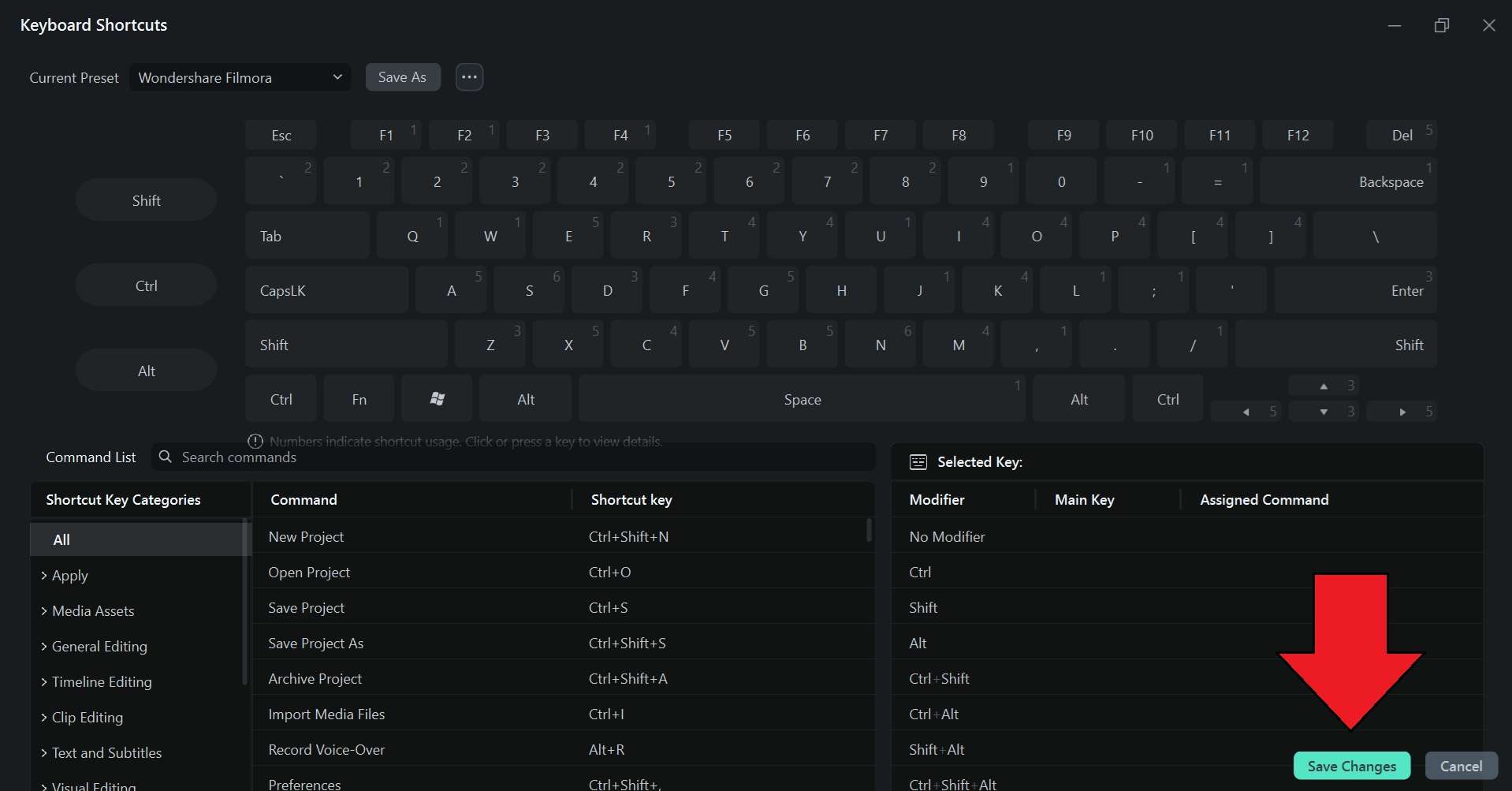Click the Esc key on virtual keyboard
Image resolution: width=1512 pixels, height=791 pixels.
pos(281,135)
